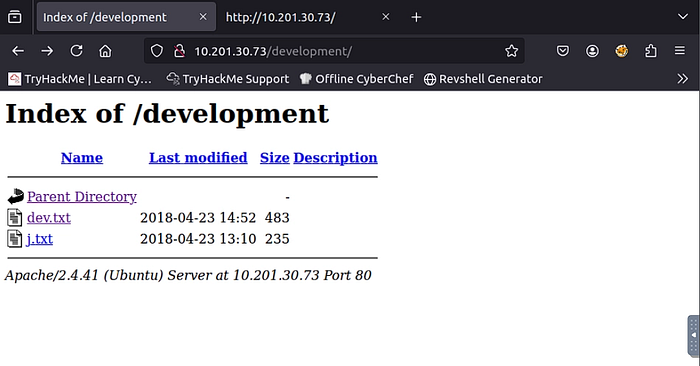Open TryHackMe Learn Cyber bookmark
The width and height of the screenshot is (700, 366).
pyautogui.click(x=80, y=79)
